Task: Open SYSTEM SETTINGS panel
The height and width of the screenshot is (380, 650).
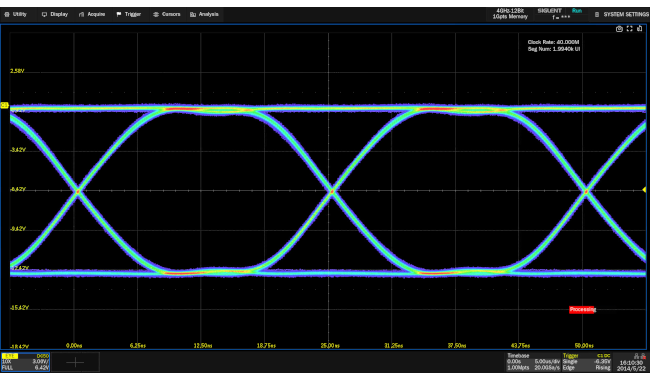Action: pos(622,14)
